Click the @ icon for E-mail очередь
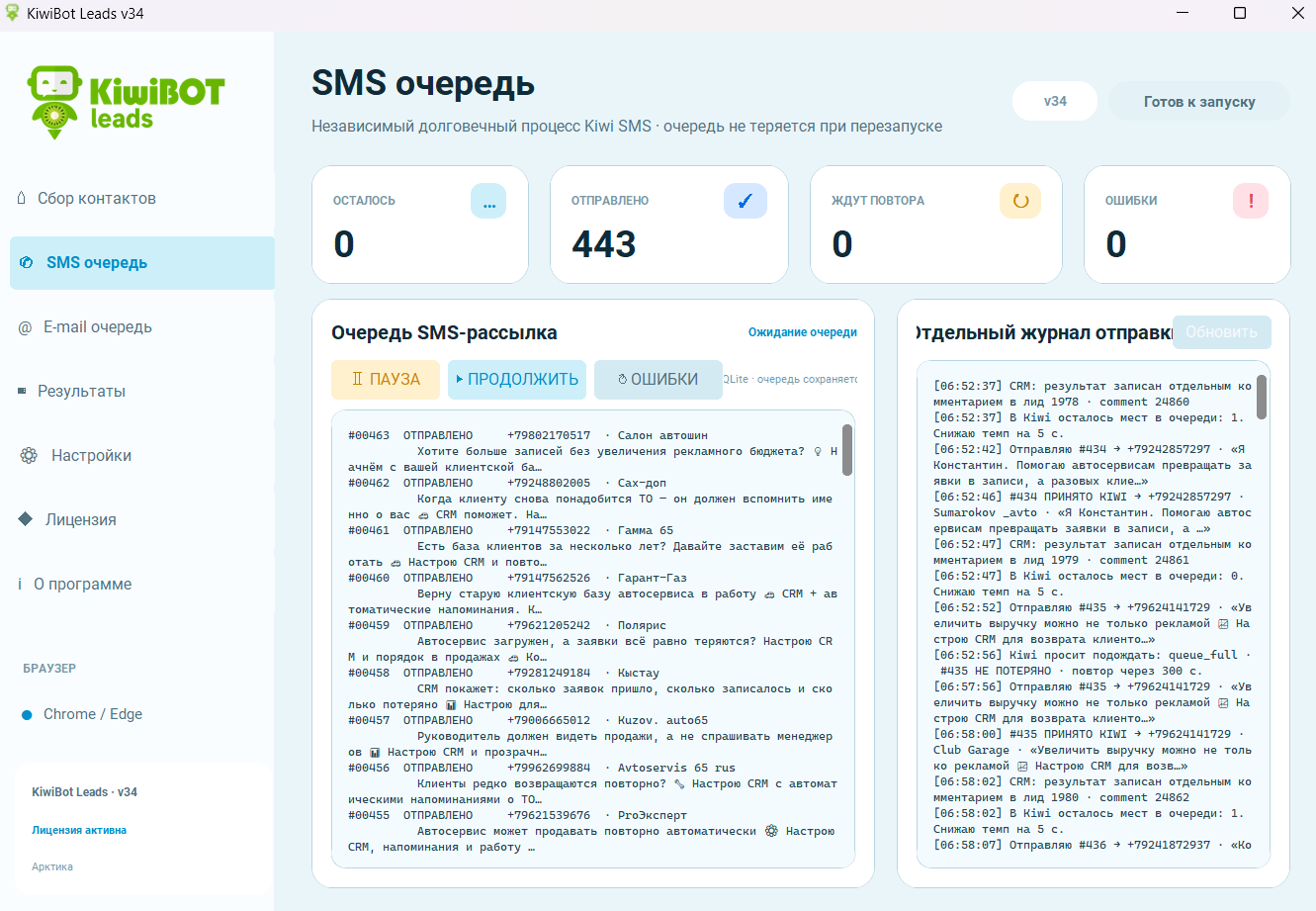 pyautogui.click(x=25, y=327)
